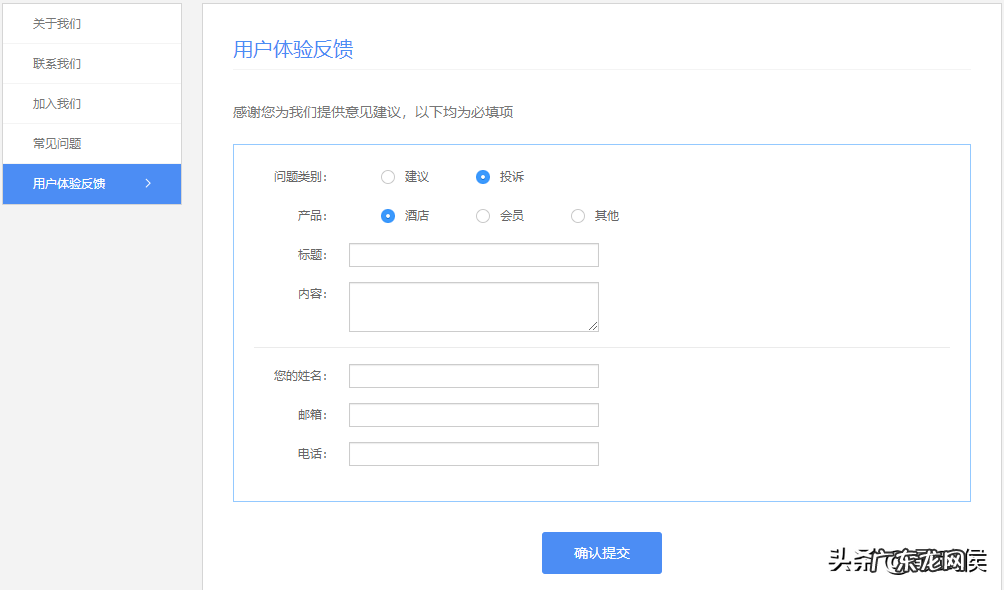Select the 会员 (member) product option
Viewport: 1004px width, 590px height.
pyautogui.click(x=481, y=215)
